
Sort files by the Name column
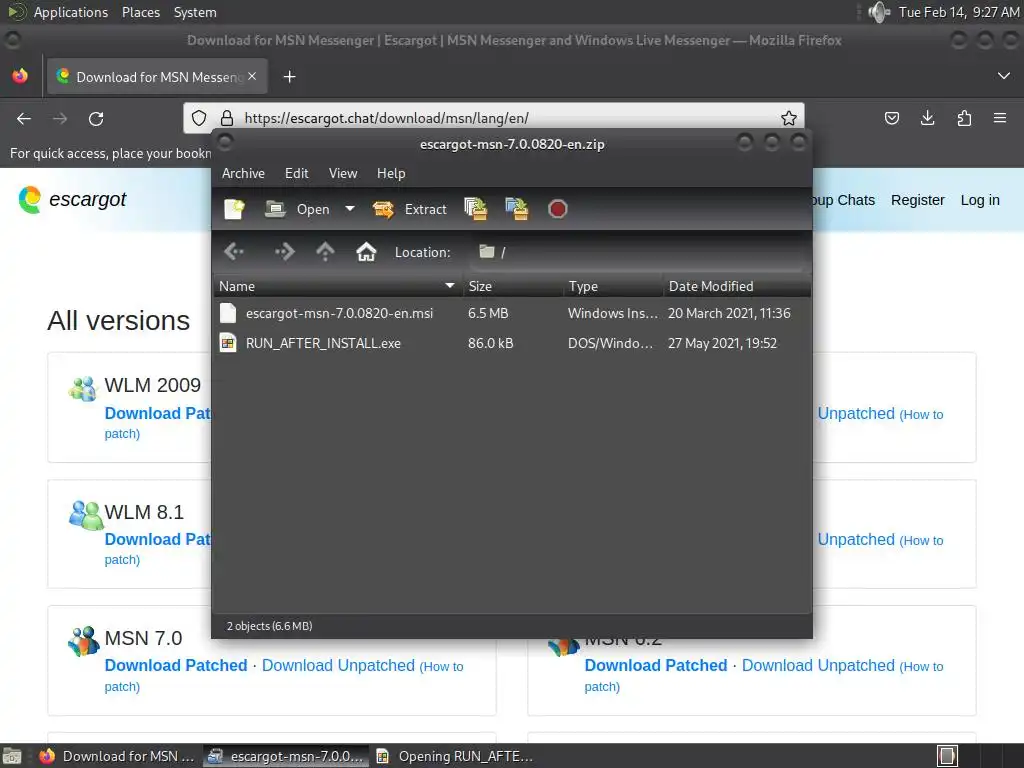[x=337, y=286]
